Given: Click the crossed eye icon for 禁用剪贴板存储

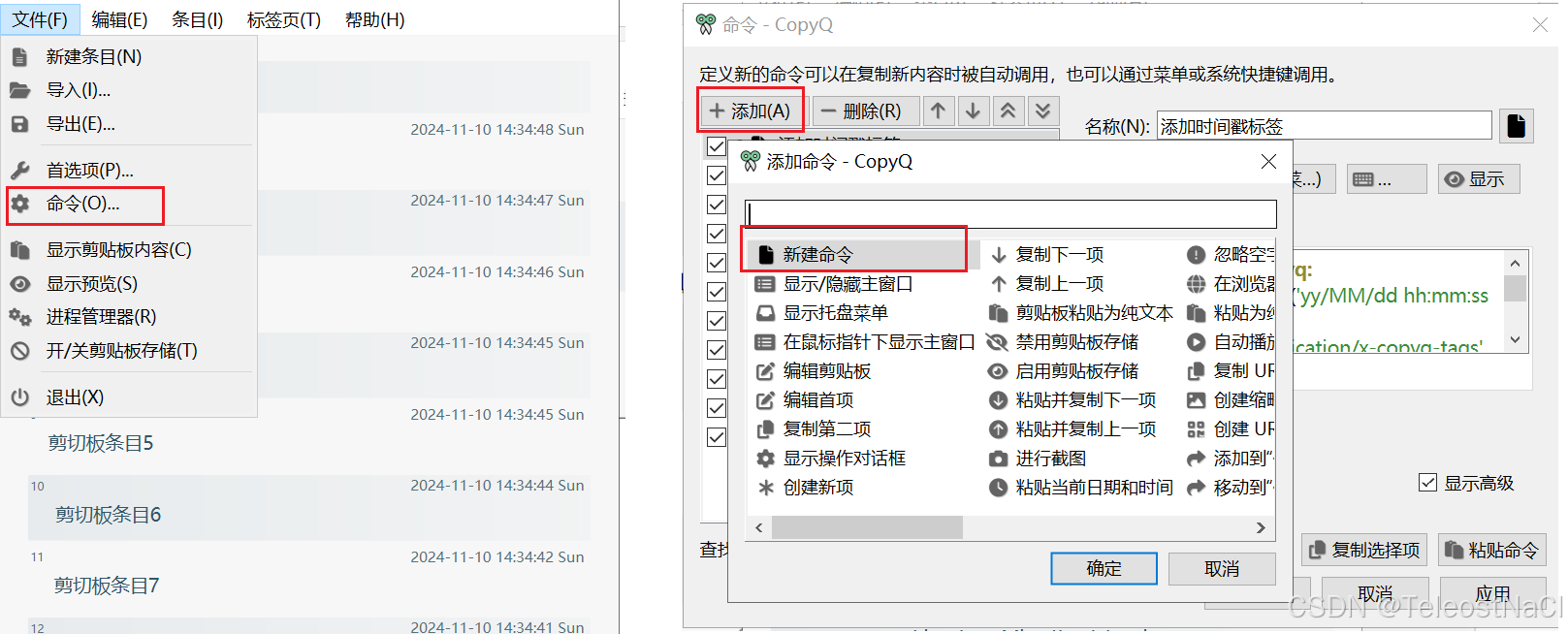Looking at the screenshot, I should (998, 342).
